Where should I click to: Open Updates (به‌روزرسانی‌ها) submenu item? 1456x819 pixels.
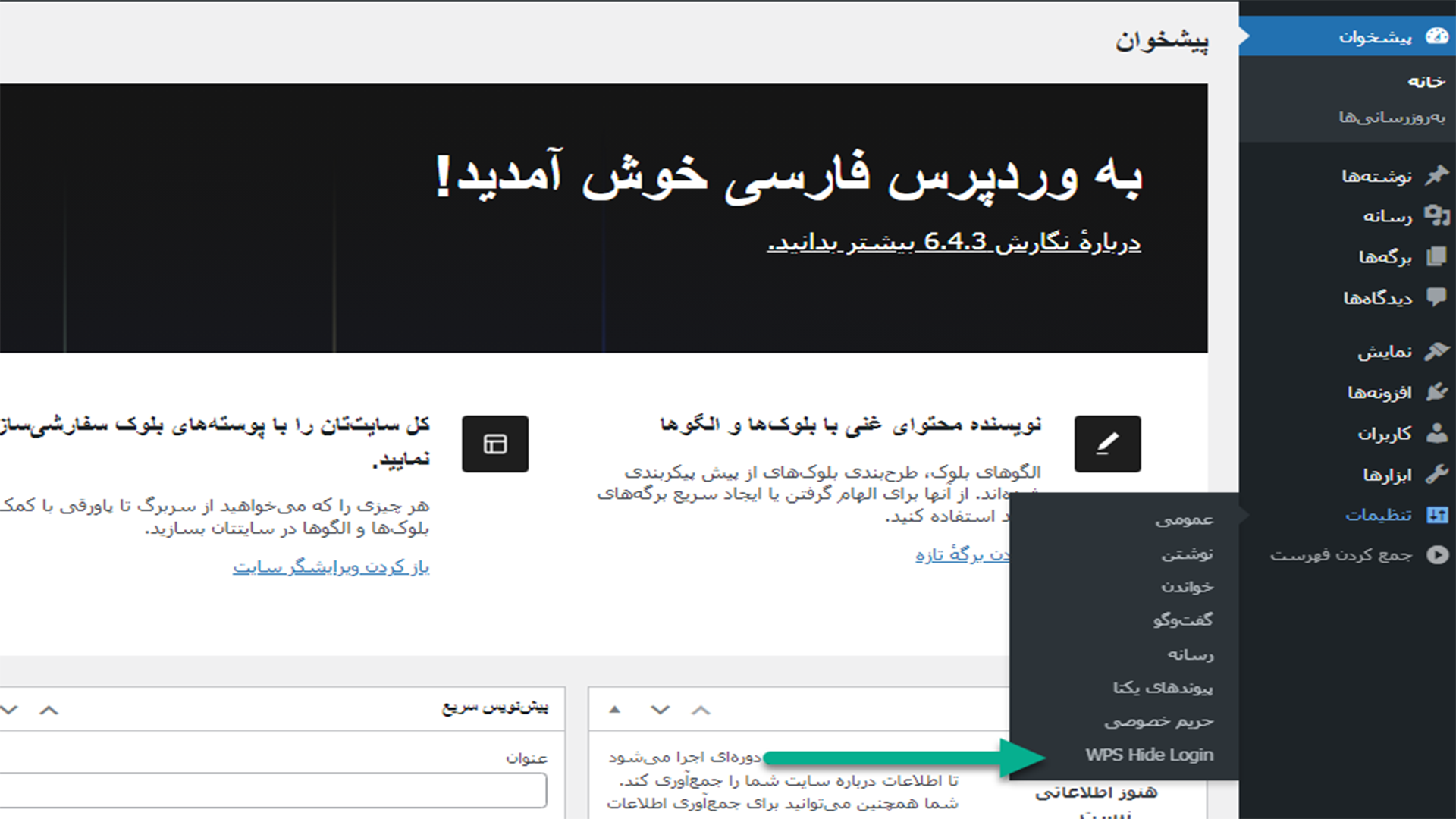coord(1392,117)
